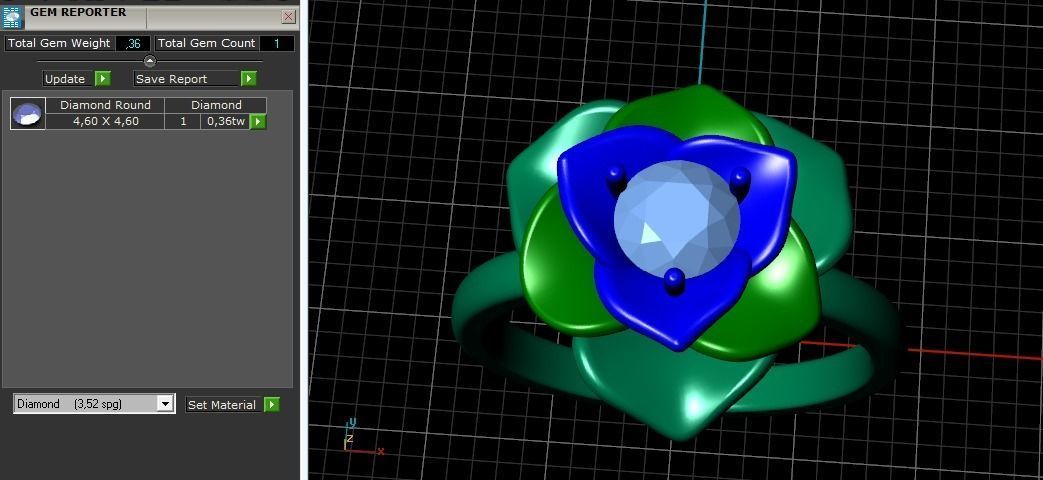Image resolution: width=1043 pixels, height=480 pixels.
Task: Click the Gem Reporter panel icon
Action: tap(12, 17)
